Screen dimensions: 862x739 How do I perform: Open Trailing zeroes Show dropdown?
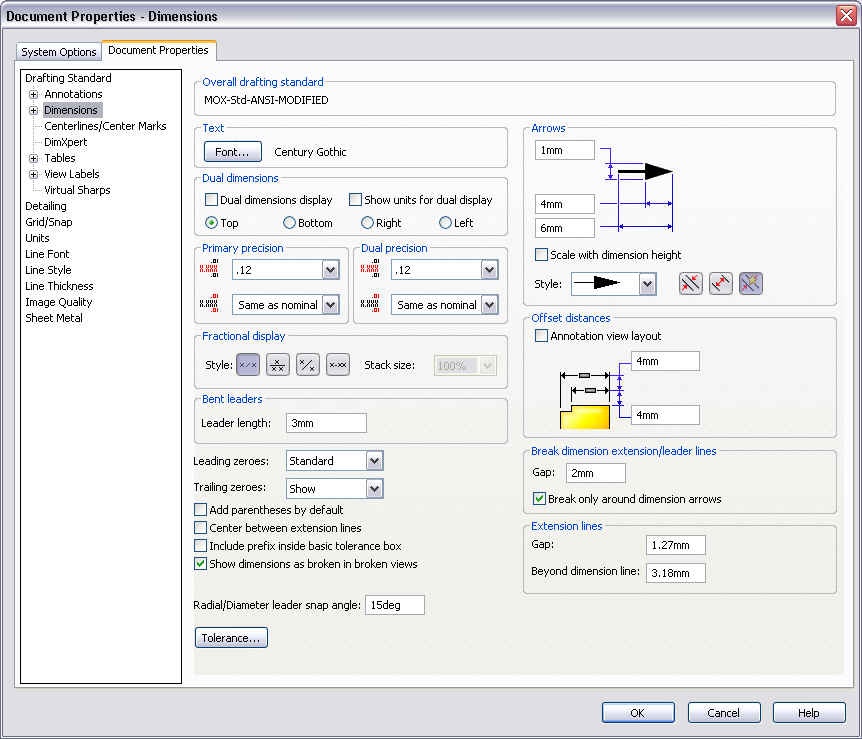click(x=374, y=488)
